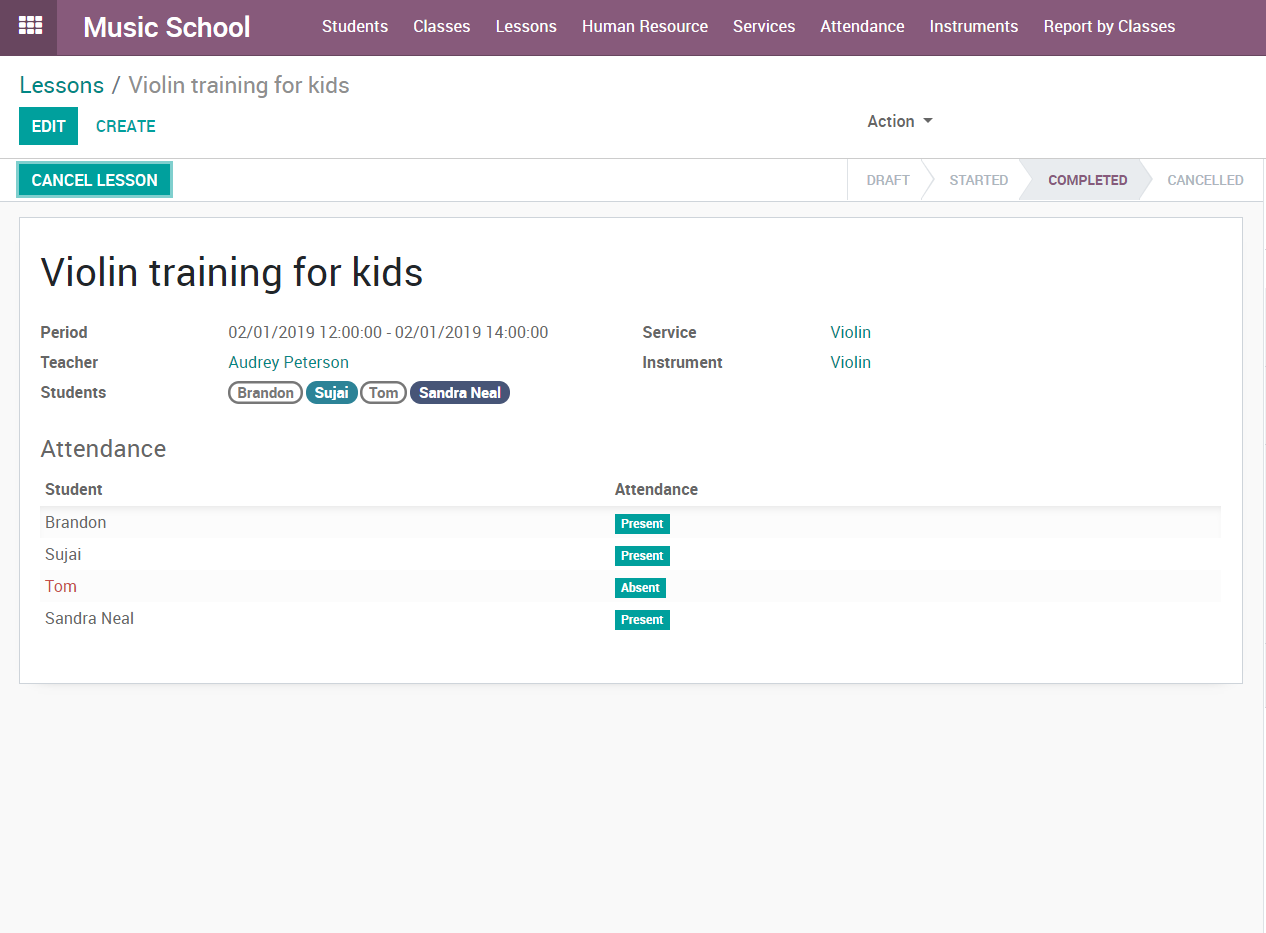The width and height of the screenshot is (1266, 933).
Task: Open the apps grid menu icon
Action: coord(30,26)
